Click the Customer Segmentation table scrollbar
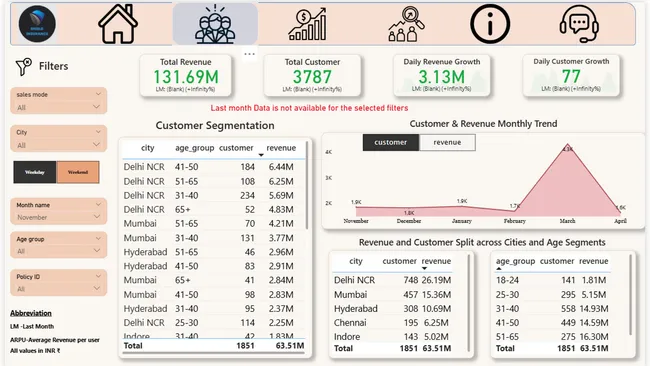 click(x=307, y=185)
